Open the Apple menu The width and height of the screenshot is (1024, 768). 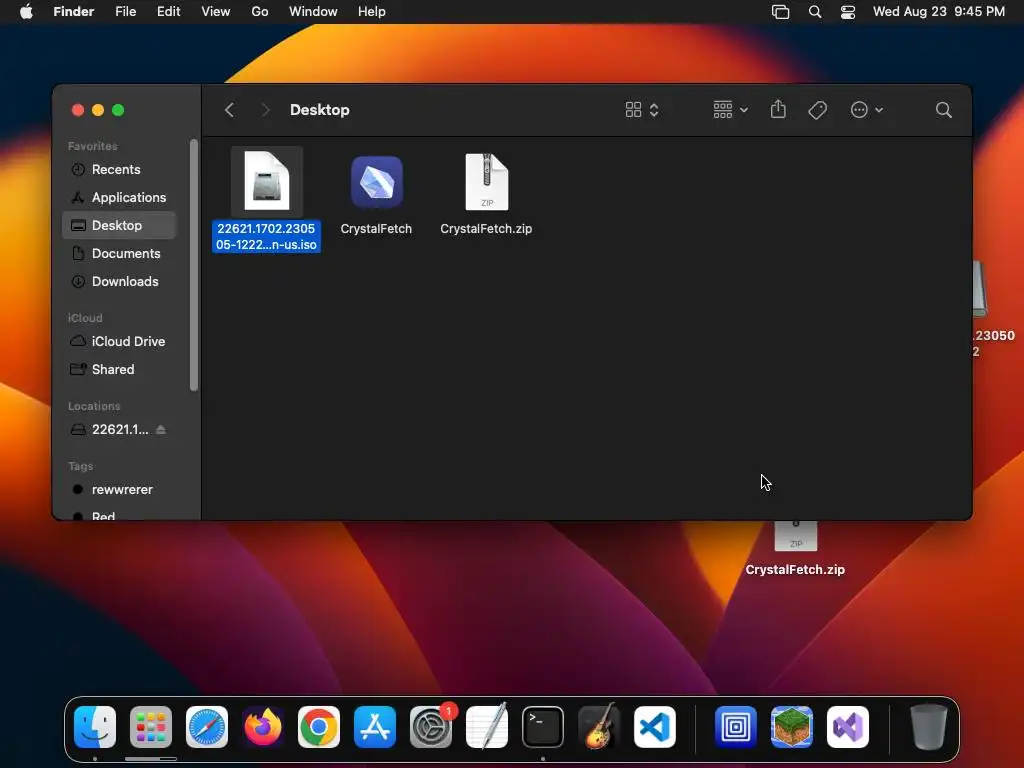click(x=26, y=12)
